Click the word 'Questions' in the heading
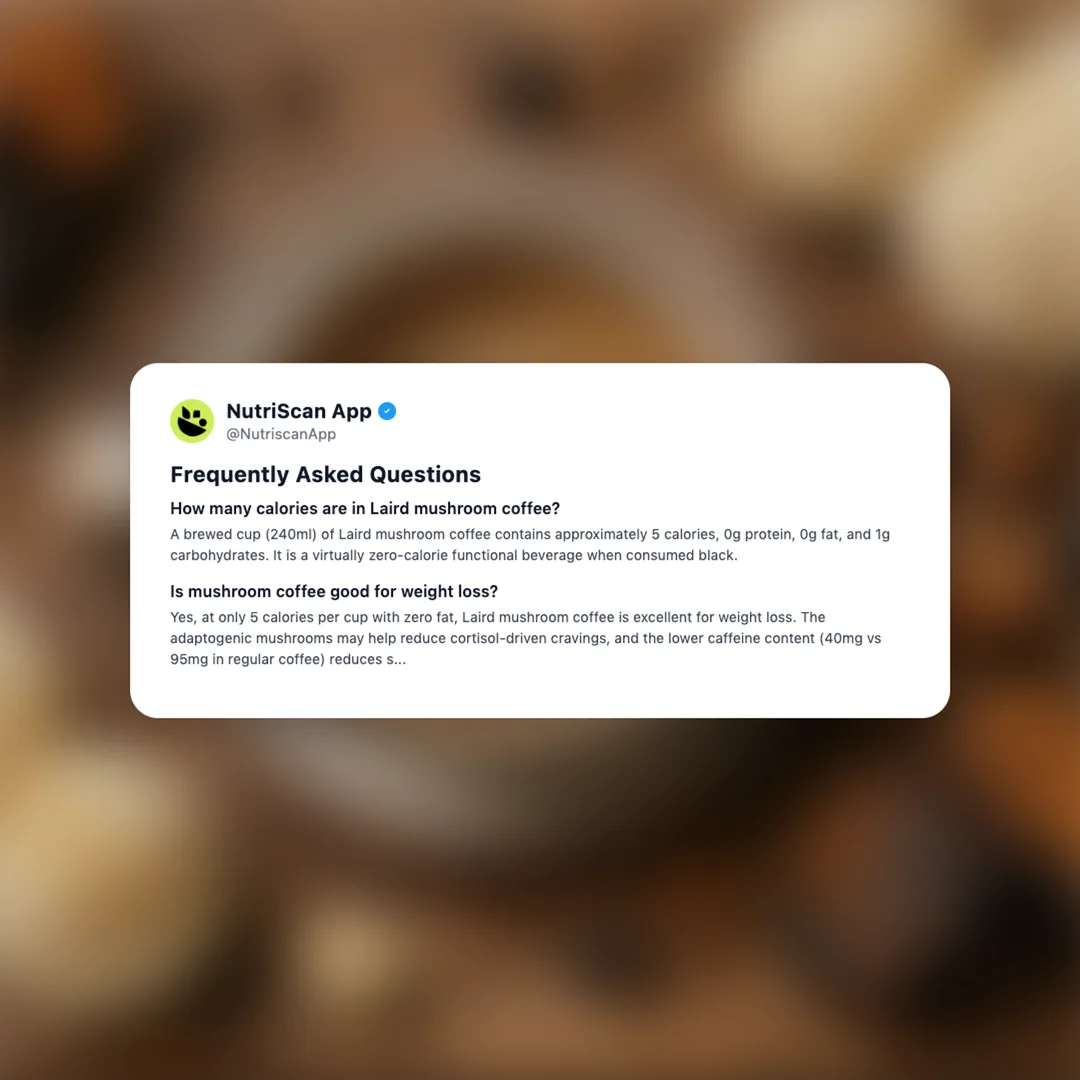Screen dimensions: 1080x1080 (425, 475)
